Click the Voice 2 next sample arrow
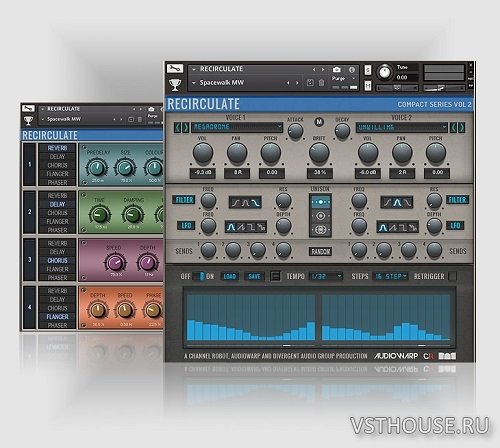The width and height of the screenshot is (500, 448). click(462, 127)
